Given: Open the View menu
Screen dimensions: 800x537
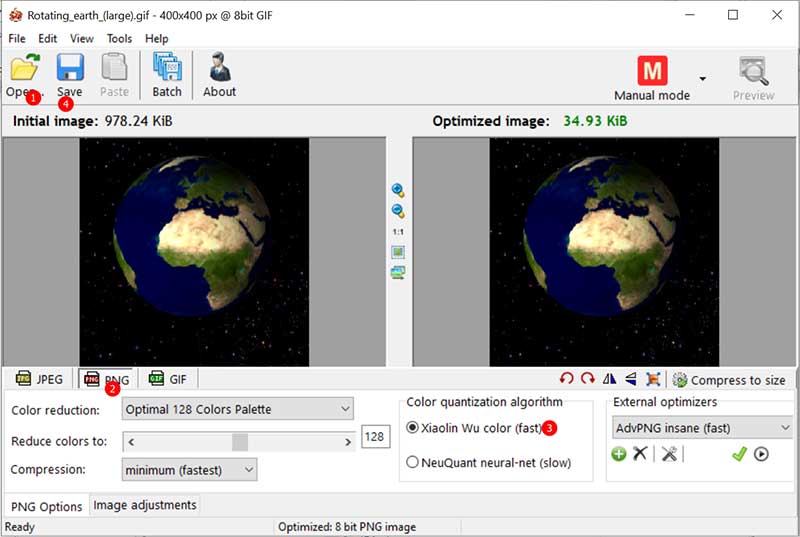Looking at the screenshot, I should (x=82, y=38).
